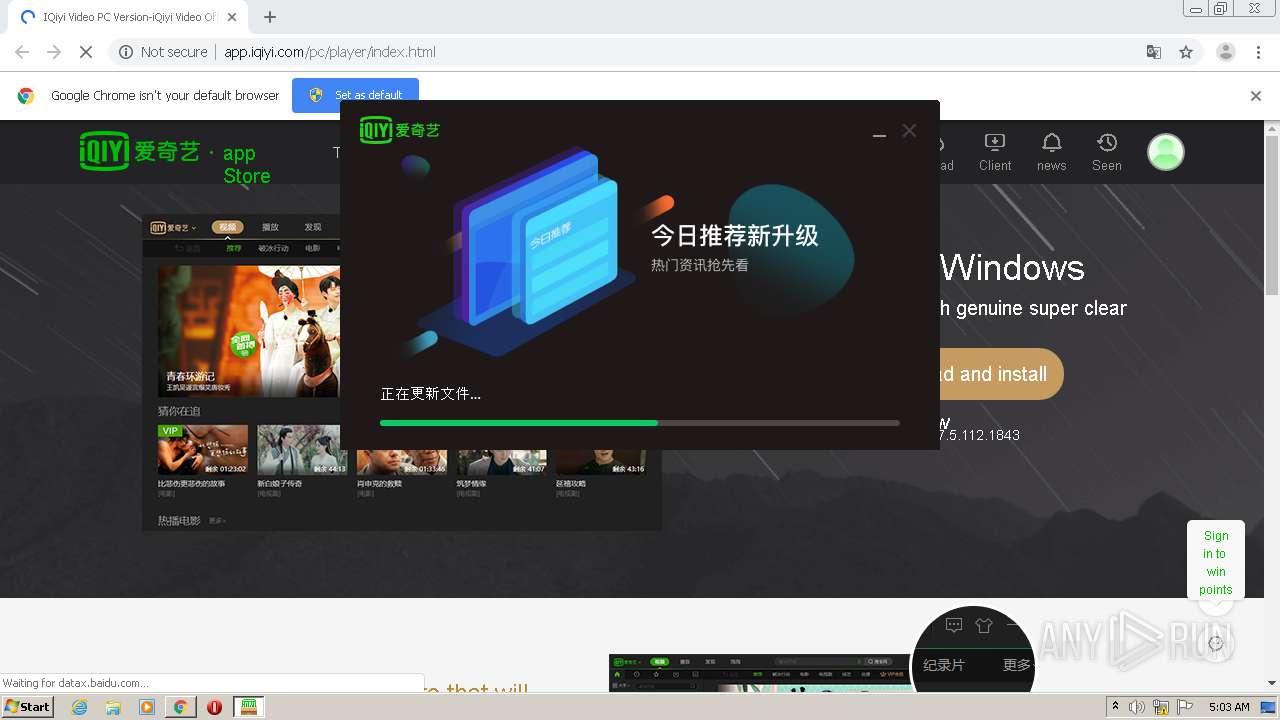Go back in browser history
Viewport: 1280px width, 720px height.
point(22,52)
